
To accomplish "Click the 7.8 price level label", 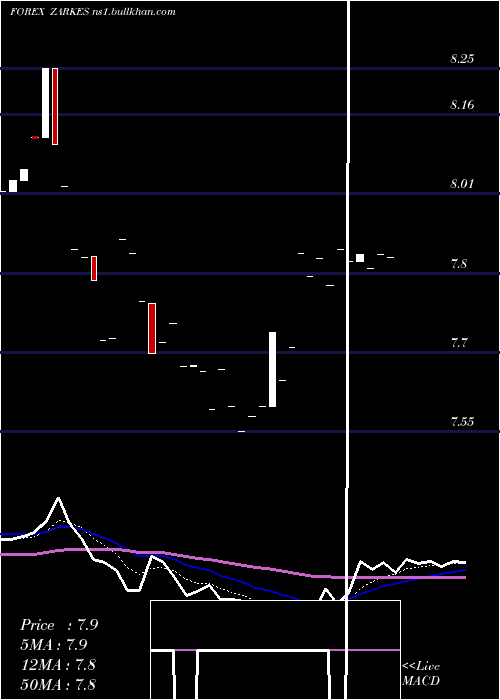I will pyautogui.click(x=458, y=263).
